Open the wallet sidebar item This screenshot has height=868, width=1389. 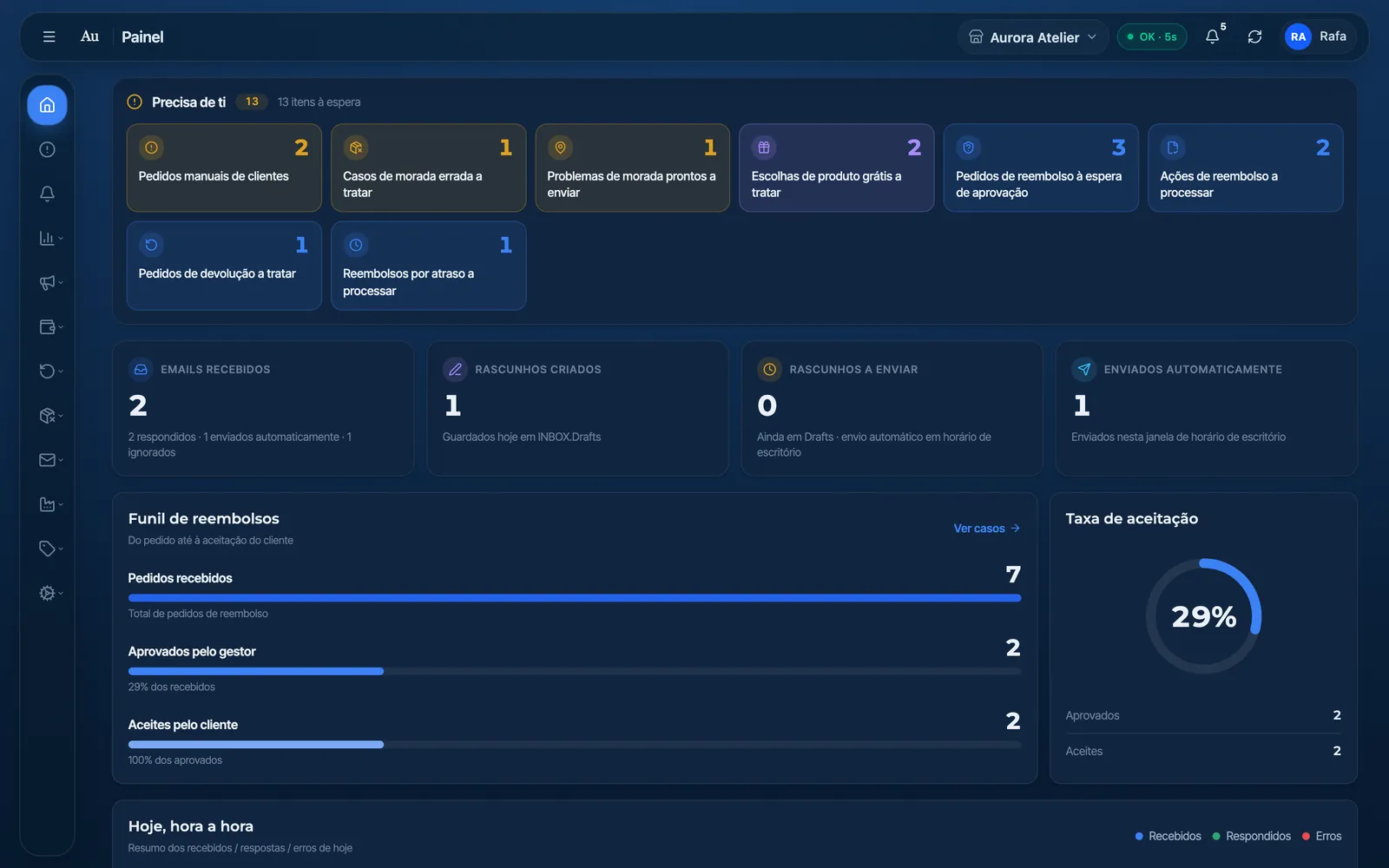coord(50,326)
